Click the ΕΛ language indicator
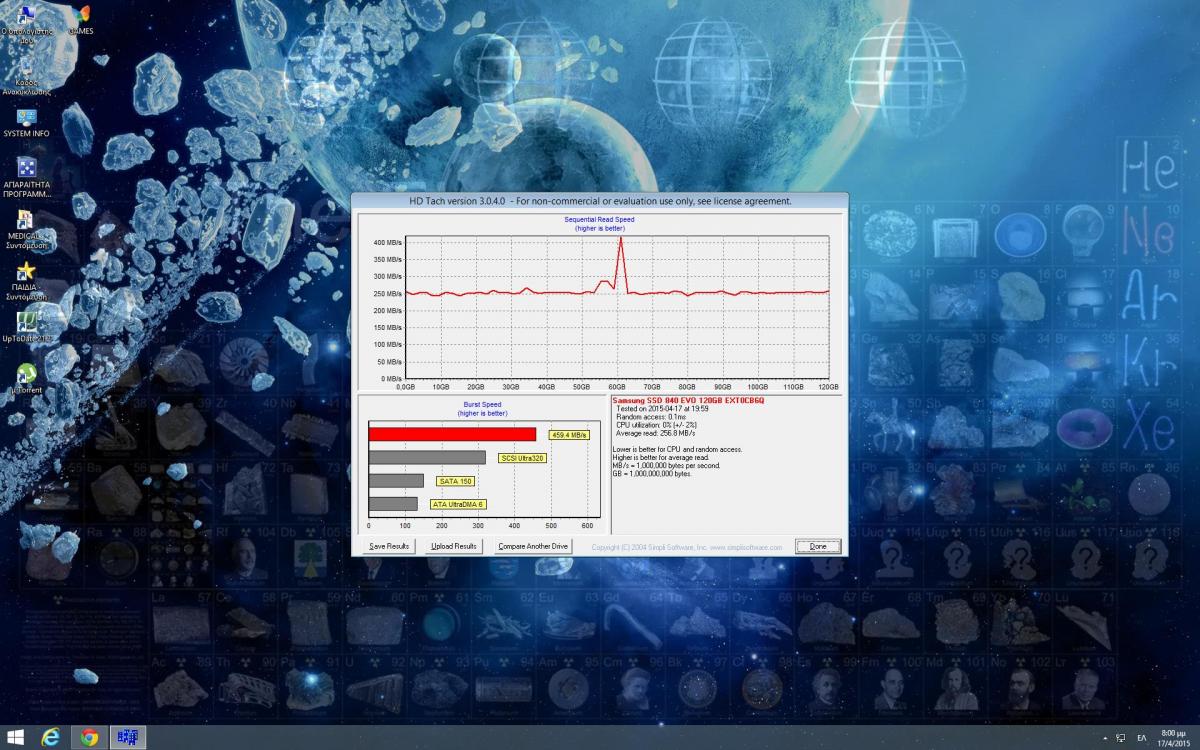 [1142, 738]
